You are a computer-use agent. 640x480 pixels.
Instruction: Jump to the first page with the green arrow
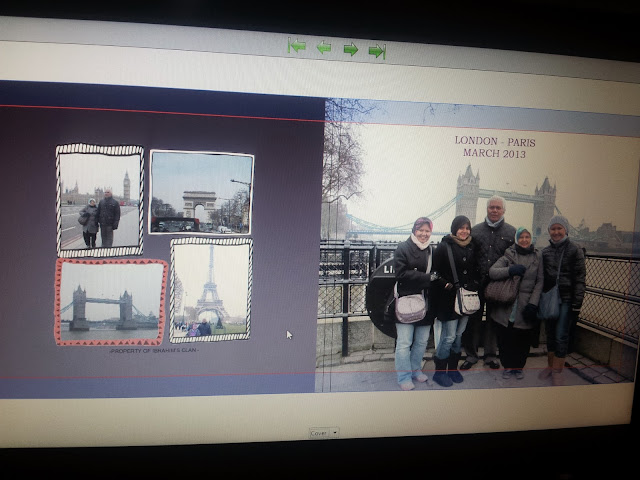tap(297, 45)
